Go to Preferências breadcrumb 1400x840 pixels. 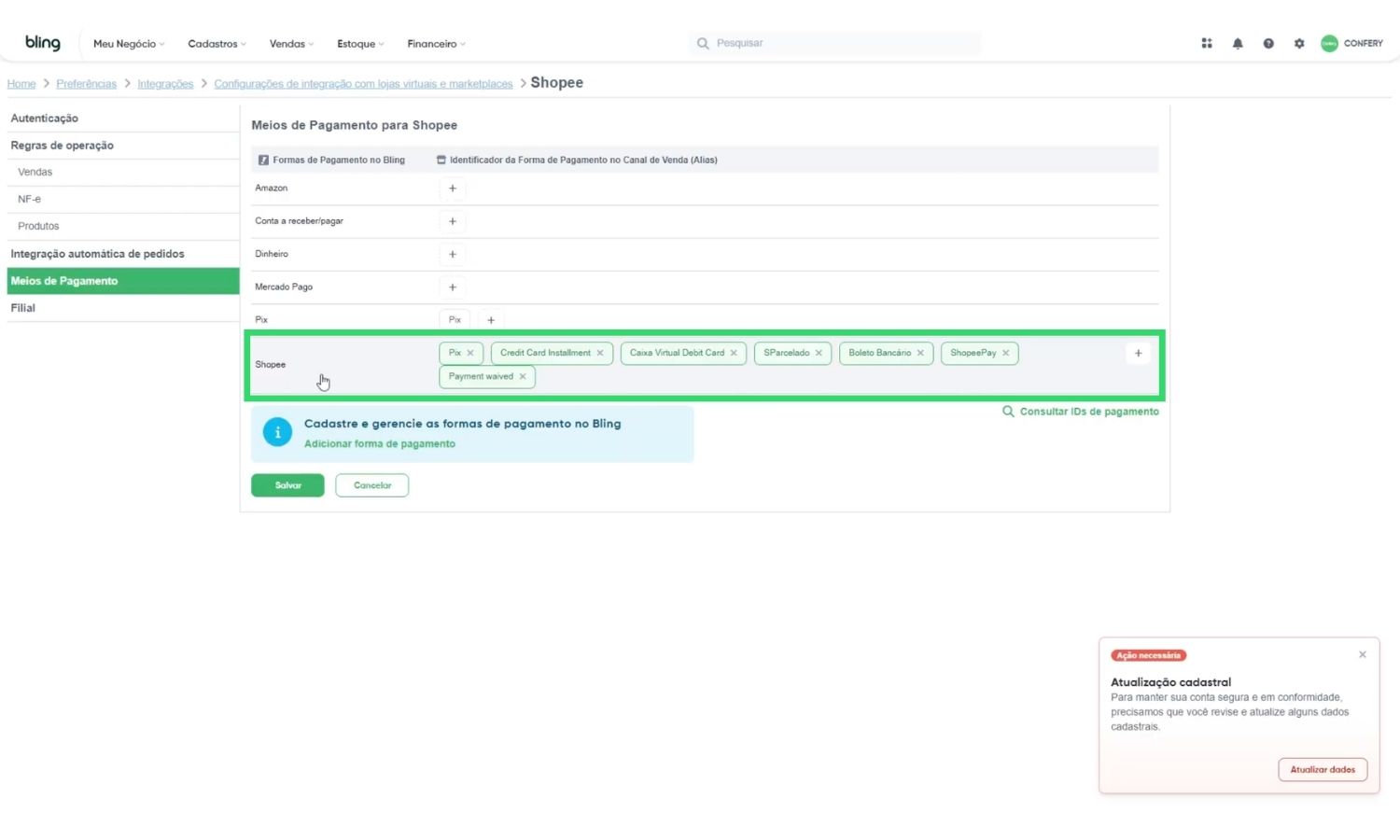[x=87, y=84]
